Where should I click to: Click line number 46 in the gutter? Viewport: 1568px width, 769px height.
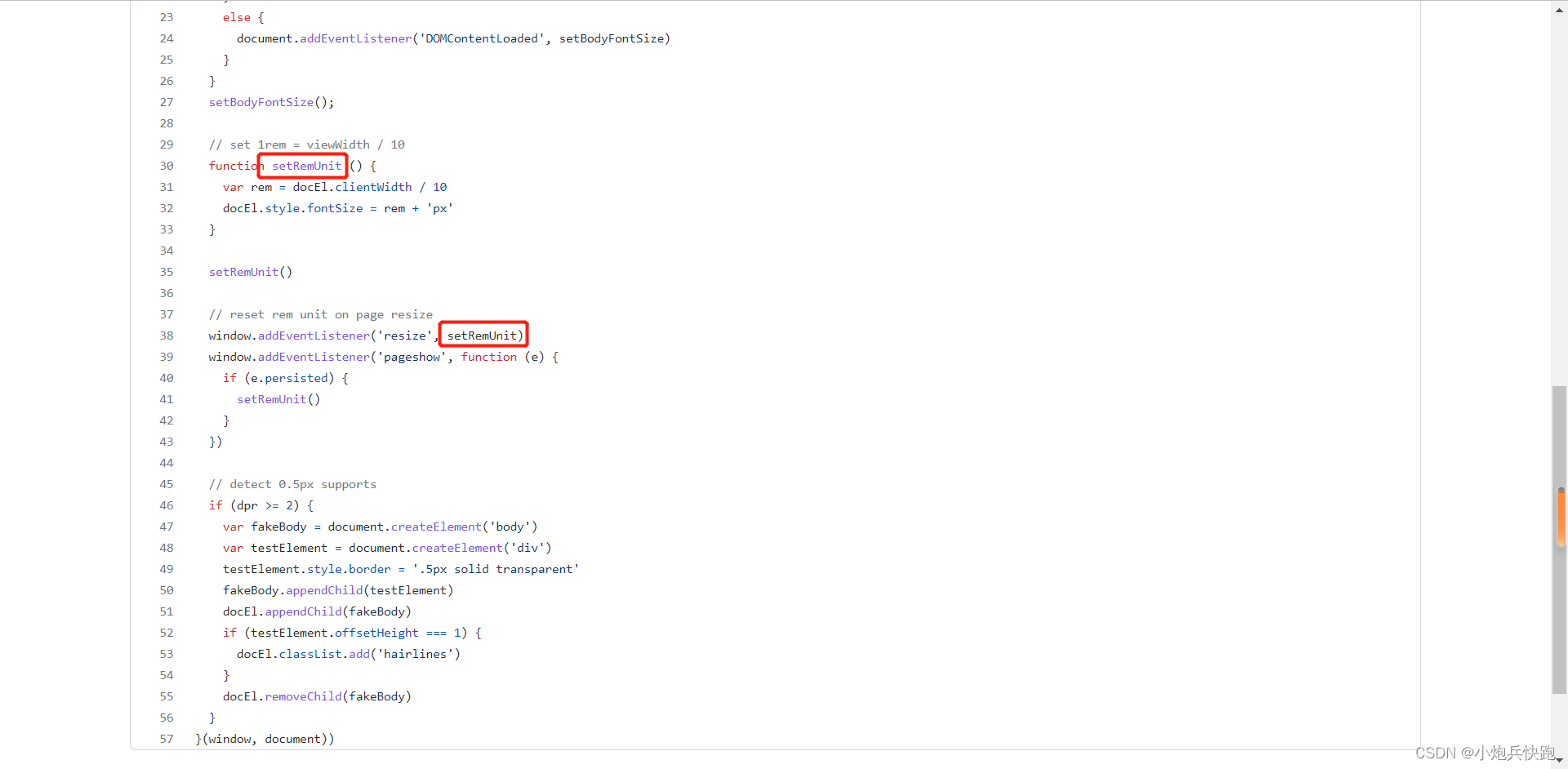167,505
